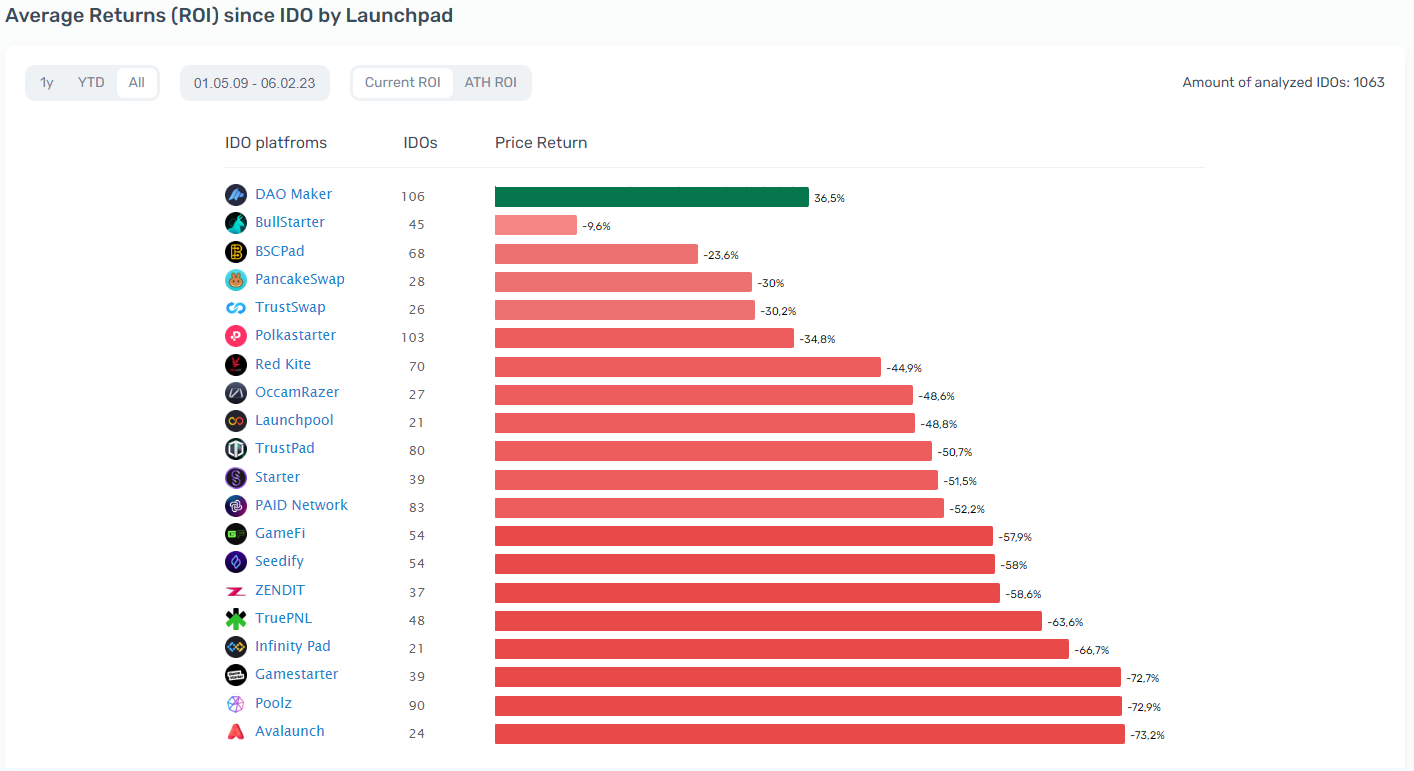This screenshot has width=1414, height=771.
Task: Select the 1y time range
Action: click(47, 83)
